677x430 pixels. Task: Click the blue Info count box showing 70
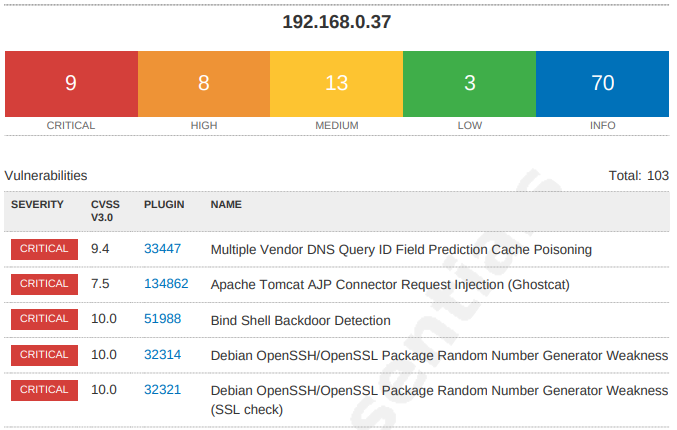(x=603, y=84)
